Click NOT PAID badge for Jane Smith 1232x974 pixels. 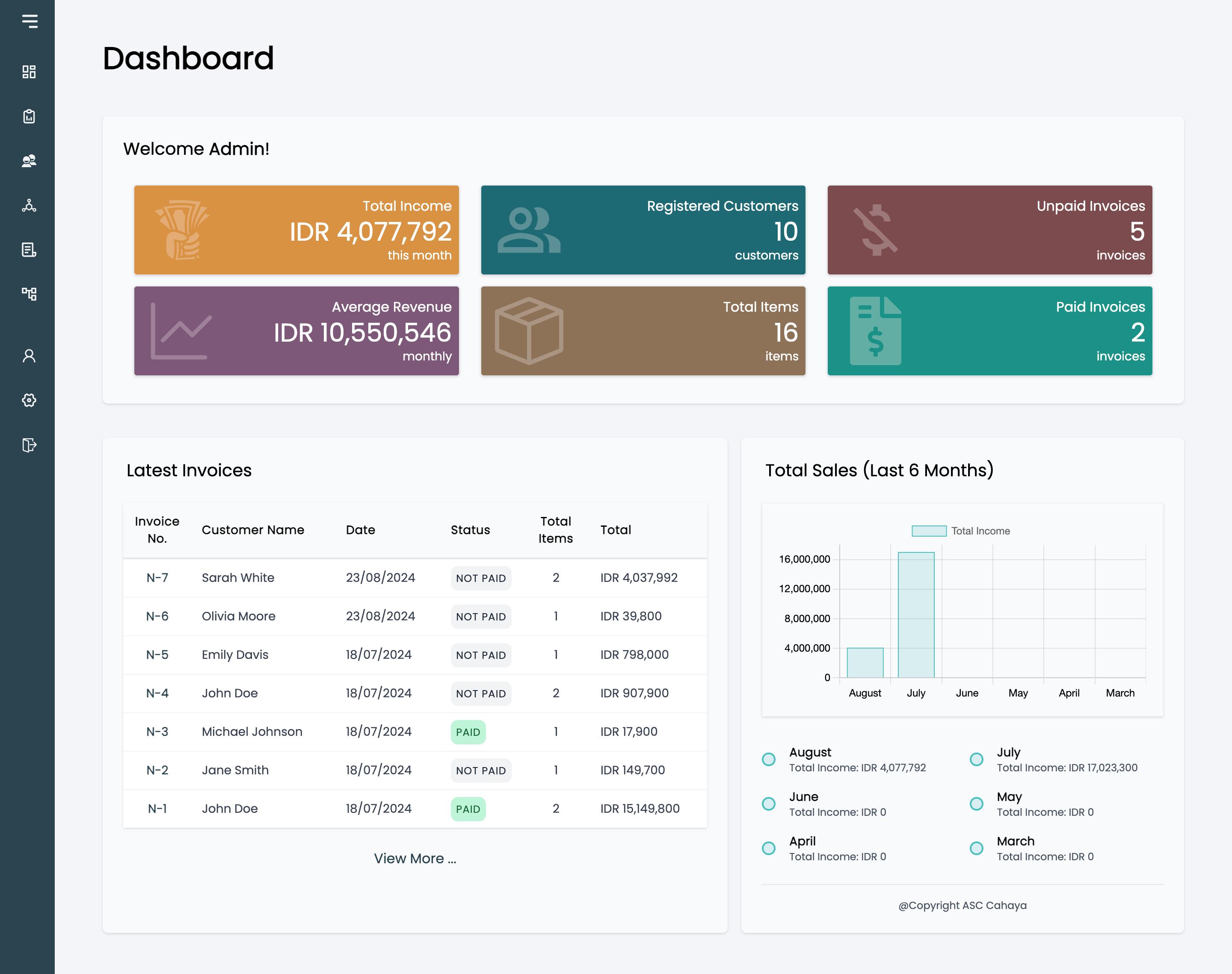pyautogui.click(x=481, y=770)
